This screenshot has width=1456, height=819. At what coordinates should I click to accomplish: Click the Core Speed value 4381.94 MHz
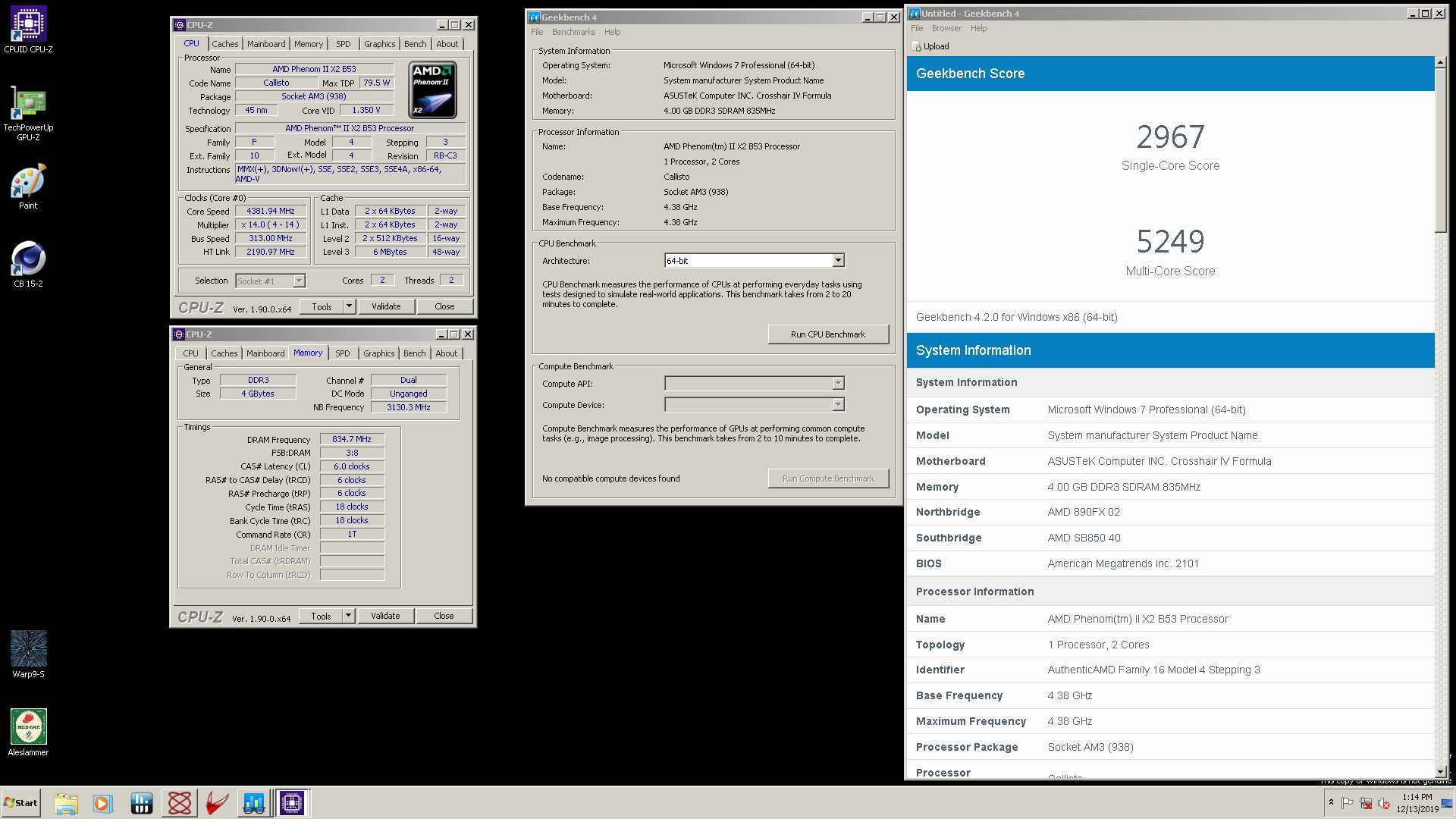coord(271,212)
